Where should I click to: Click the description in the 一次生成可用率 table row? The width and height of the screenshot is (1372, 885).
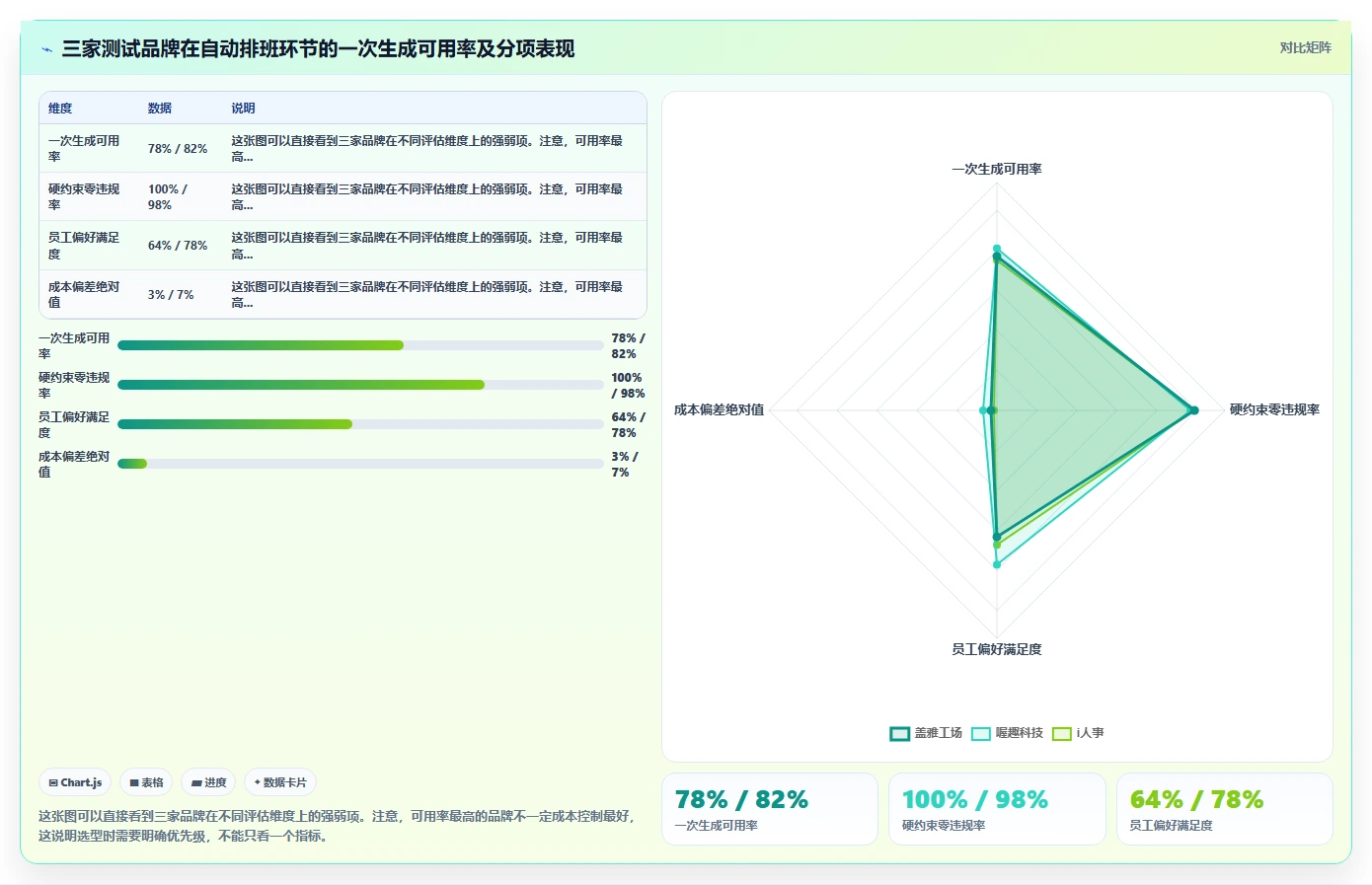click(427, 149)
